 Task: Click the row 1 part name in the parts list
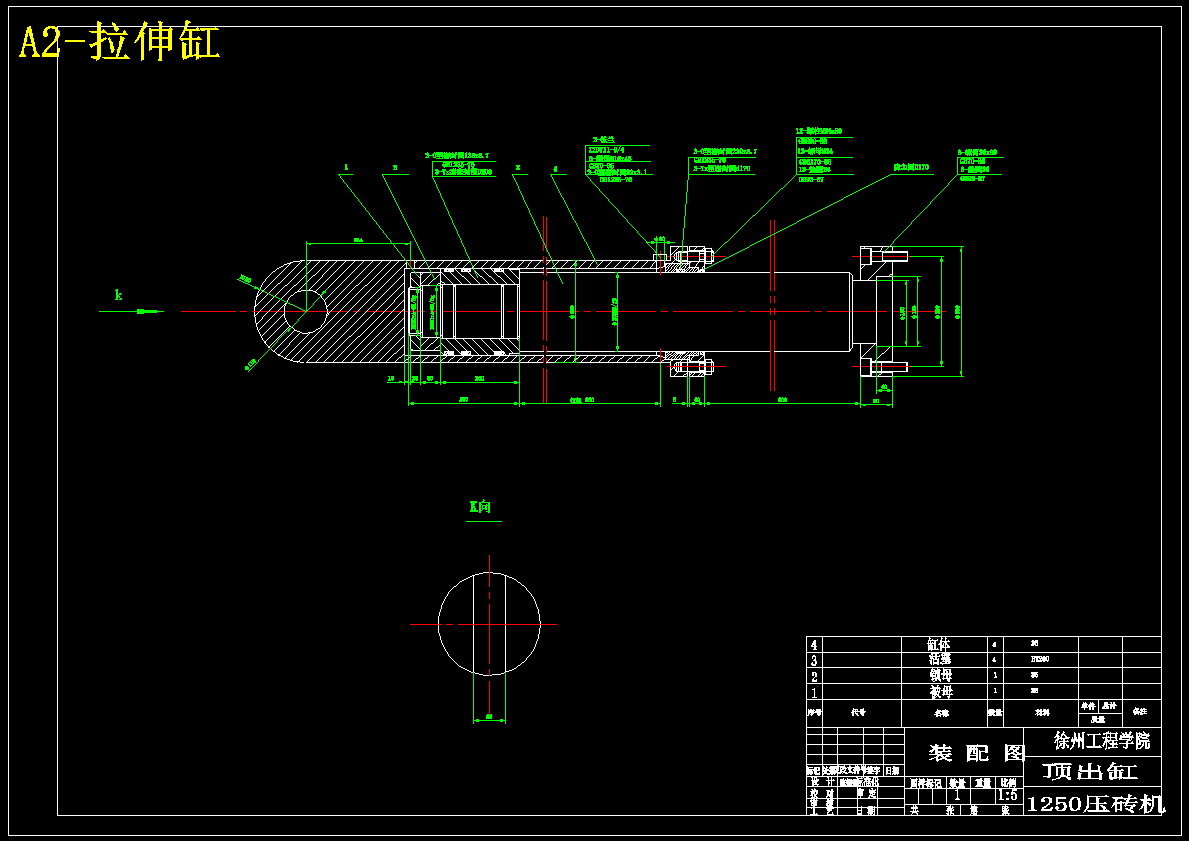point(940,692)
